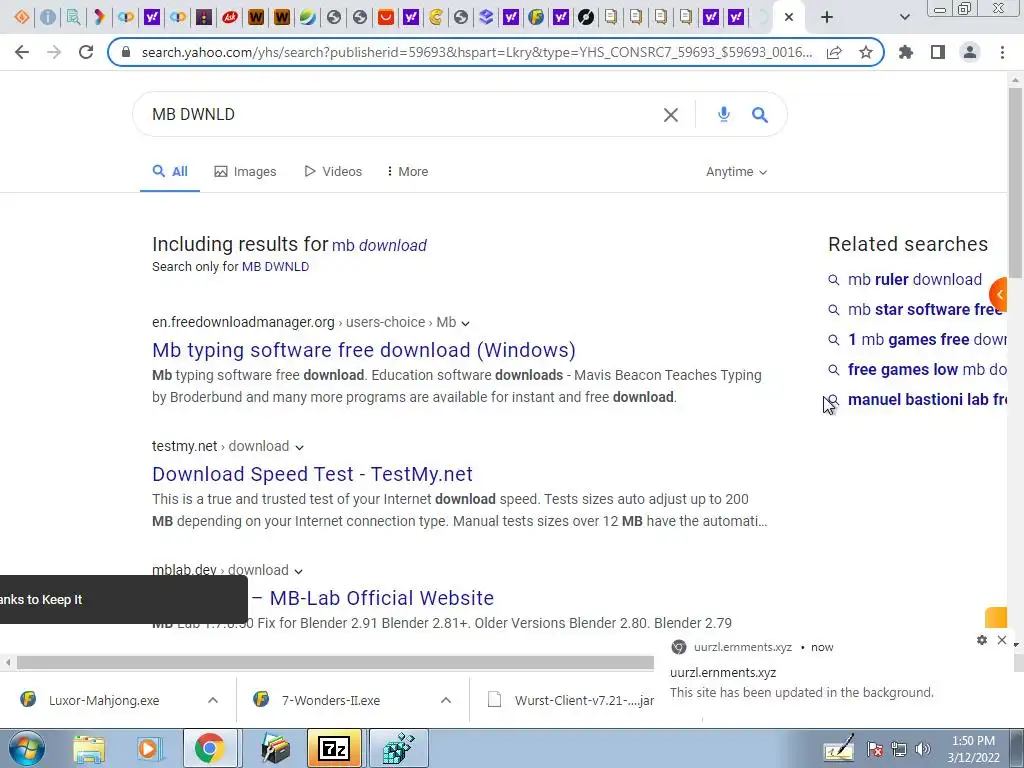Open the Anytime filter dropdown
Screen dimensions: 1024x768
[736, 172]
